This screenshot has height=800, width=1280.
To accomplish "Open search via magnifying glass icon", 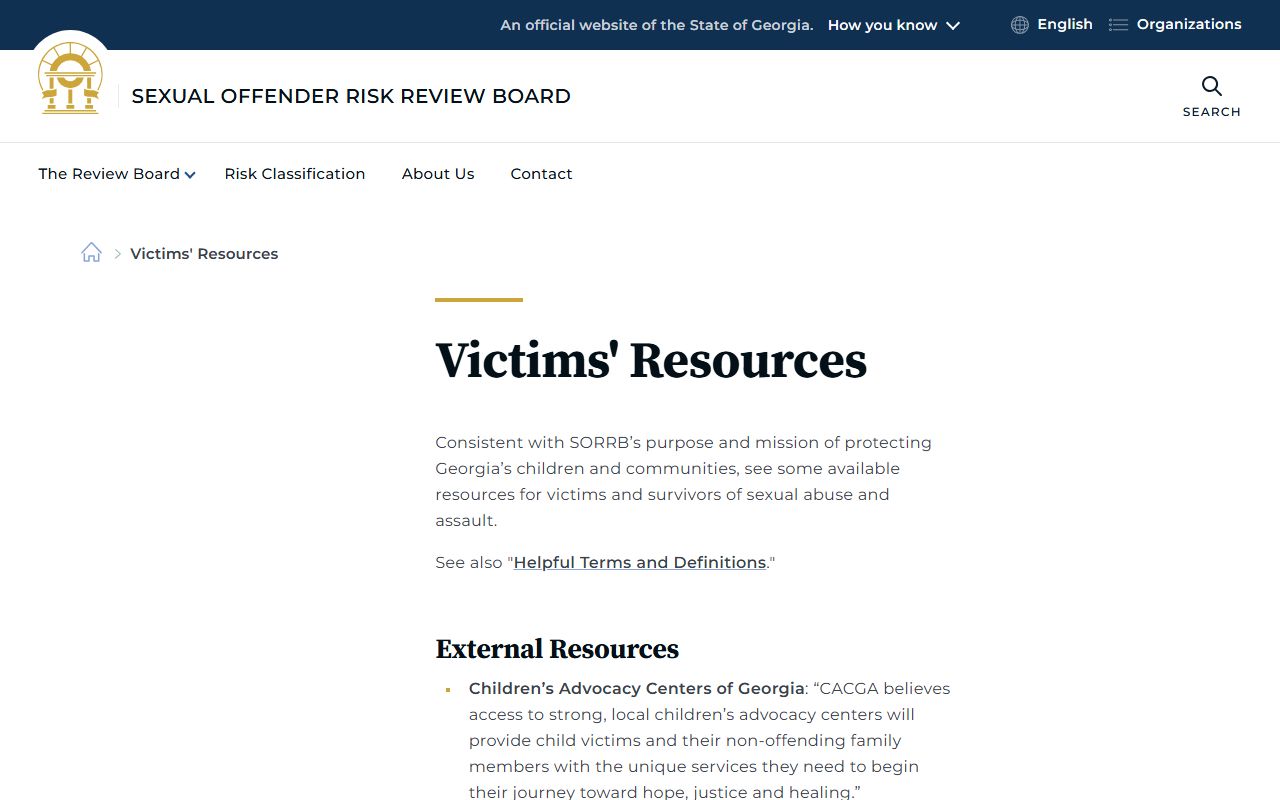I will pyautogui.click(x=1212, y=86).
